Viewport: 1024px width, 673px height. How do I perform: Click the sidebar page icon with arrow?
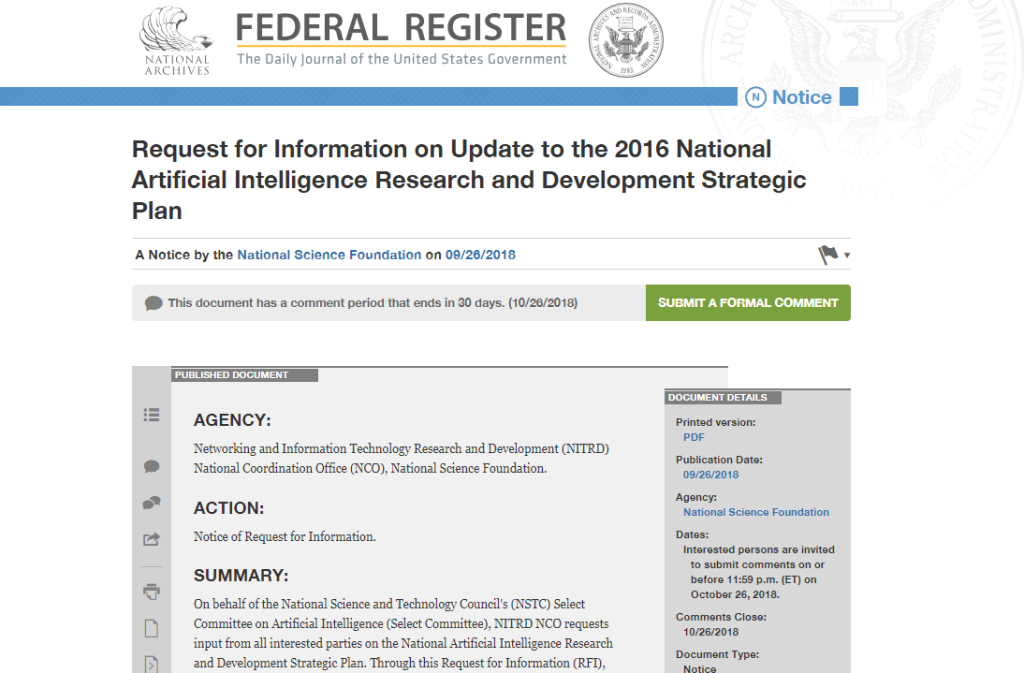[151, 662]
